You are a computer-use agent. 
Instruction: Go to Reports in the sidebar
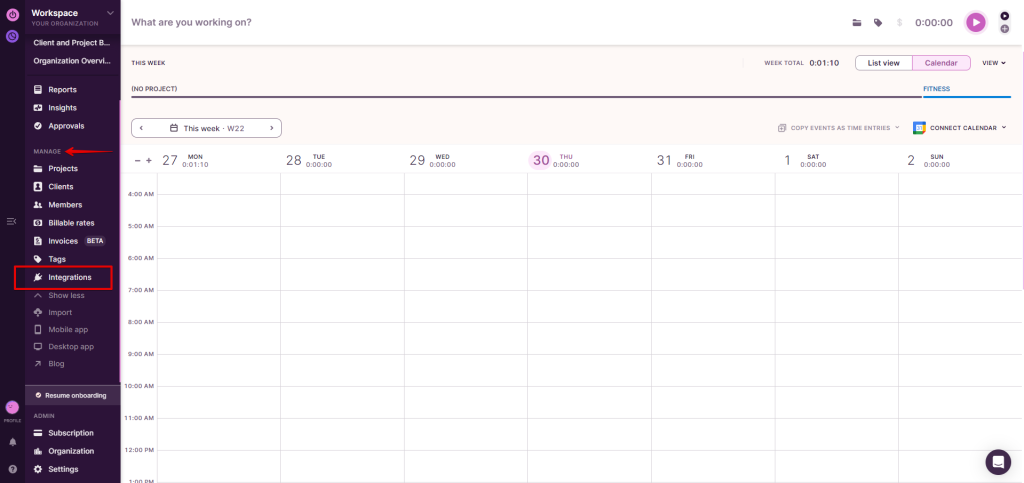(62, 90)
